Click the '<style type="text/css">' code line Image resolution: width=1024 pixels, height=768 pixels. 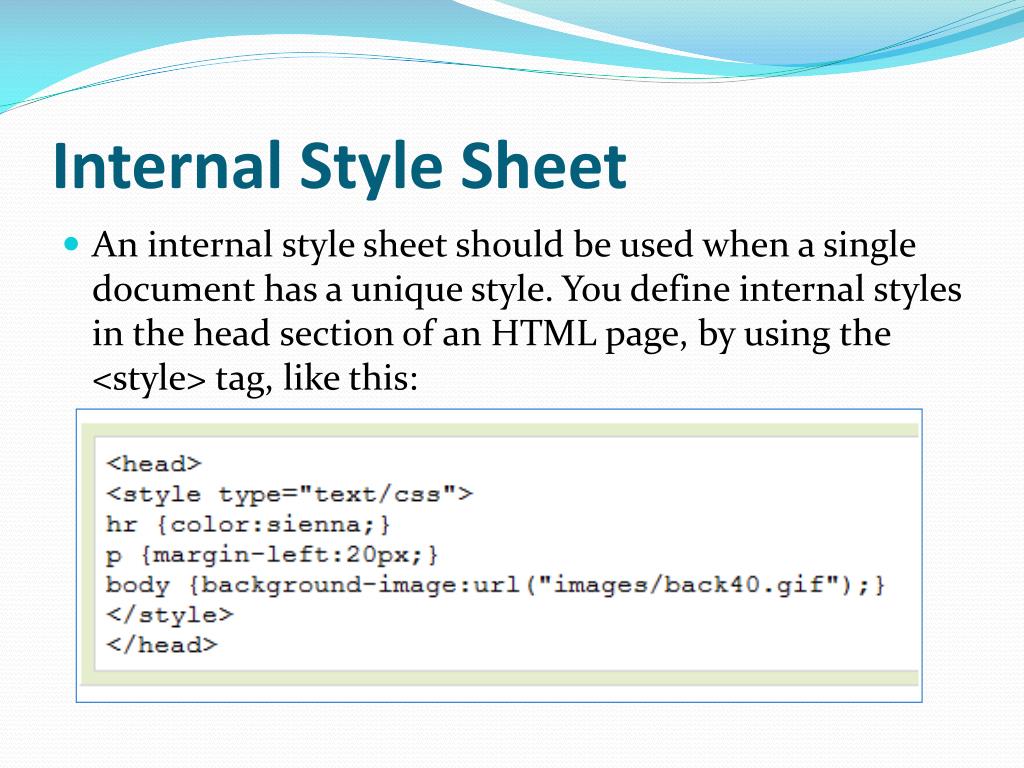(x=289, y=494)
